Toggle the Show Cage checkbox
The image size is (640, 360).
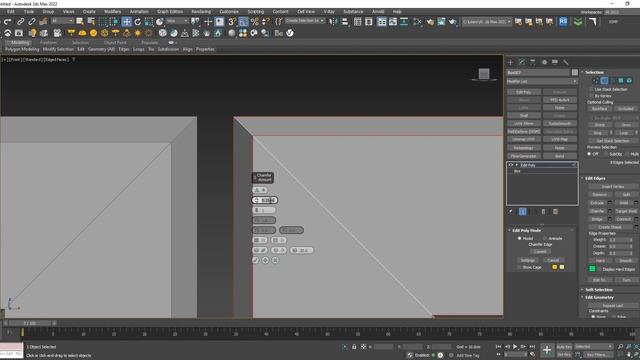pyautogui.click(x=519, y=267)
